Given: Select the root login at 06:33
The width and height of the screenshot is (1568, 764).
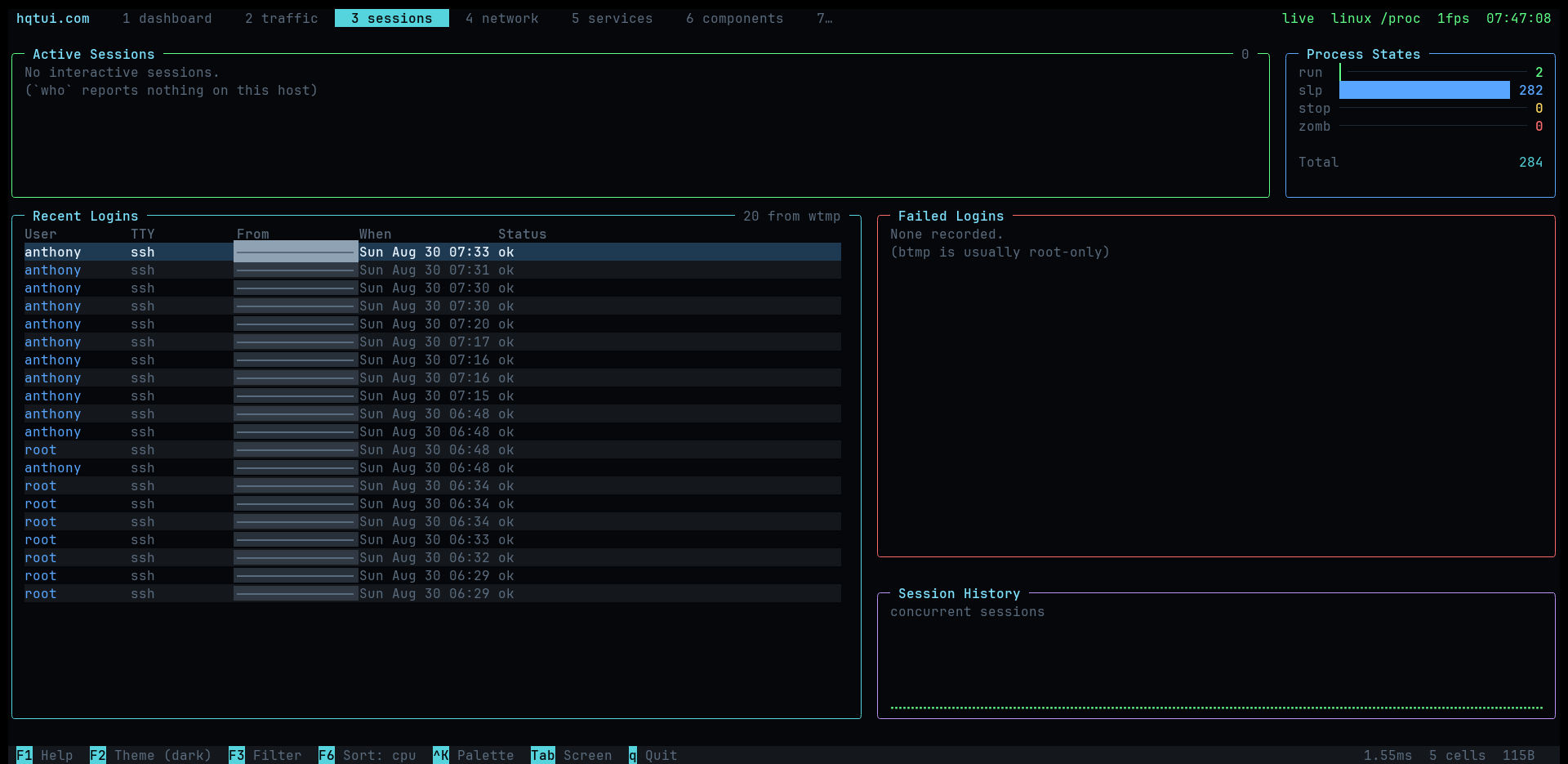Looking at the screenshot, I should click(433, 539).
